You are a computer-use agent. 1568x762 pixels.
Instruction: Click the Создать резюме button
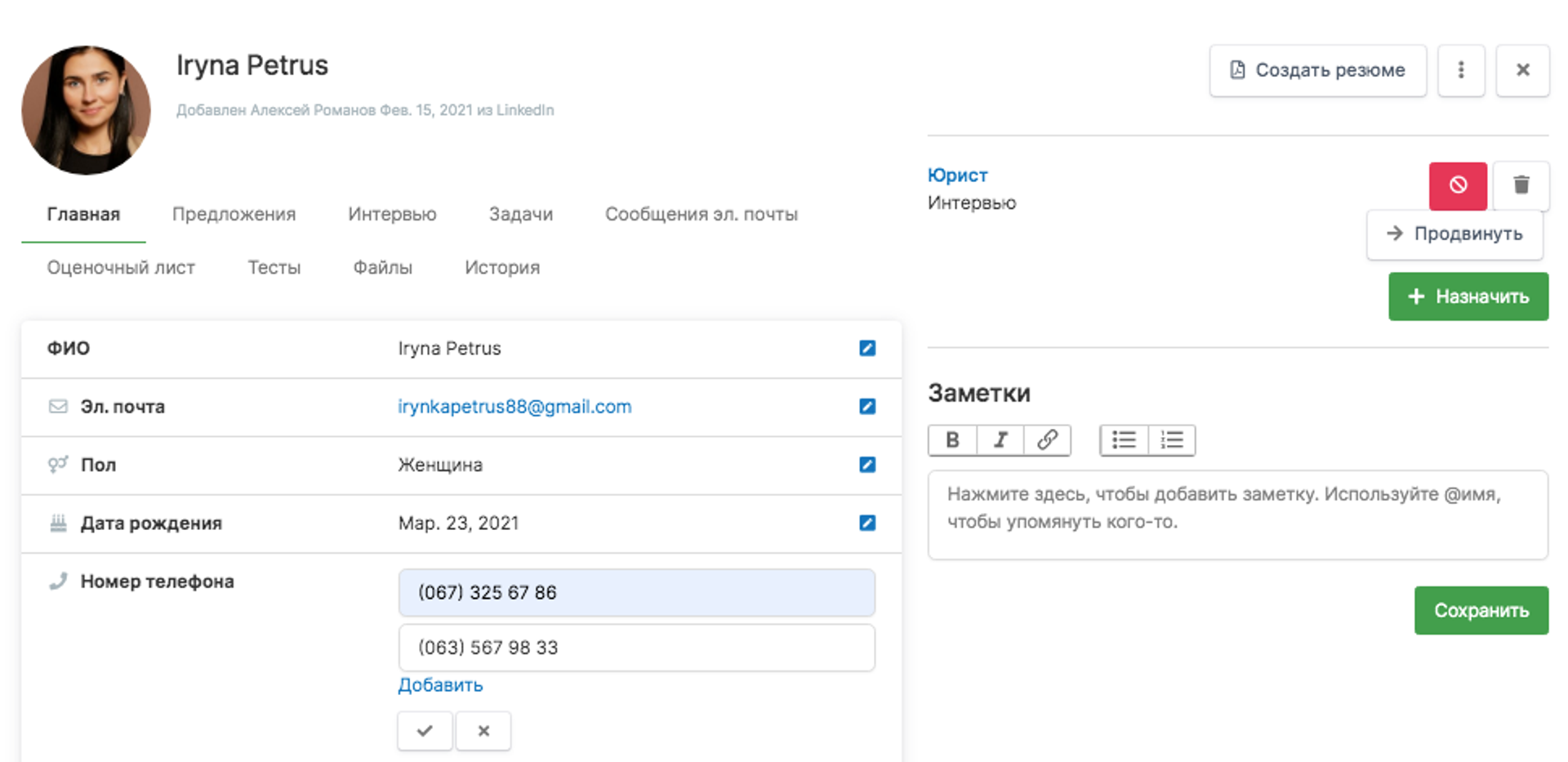tap(1317, 70)
